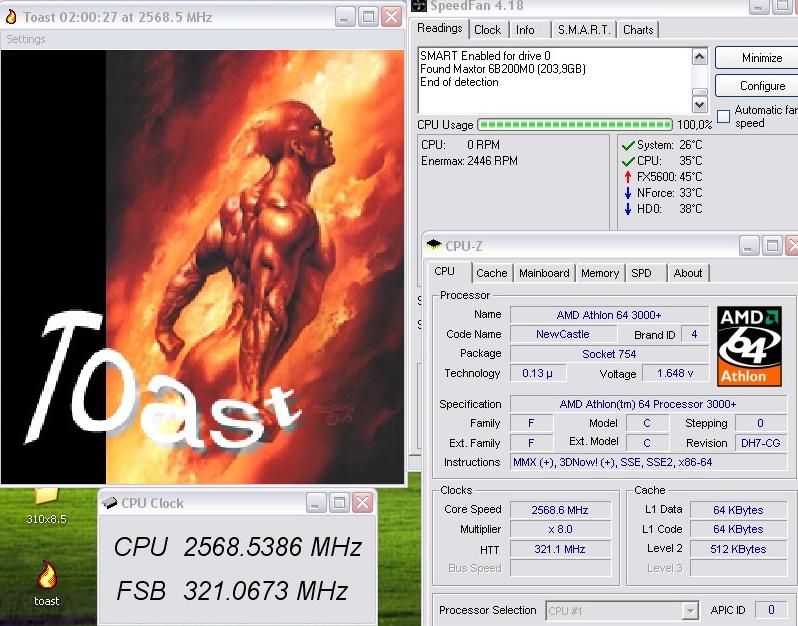Click the Brand ID value 4
Viewport: 798px width, 626px height.
pyautogui.click(x=694, y=334)
